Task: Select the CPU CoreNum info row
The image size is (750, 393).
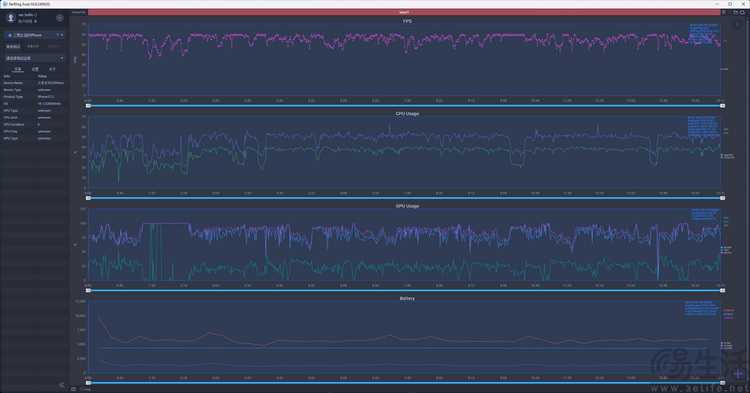Action: point(35,124)
